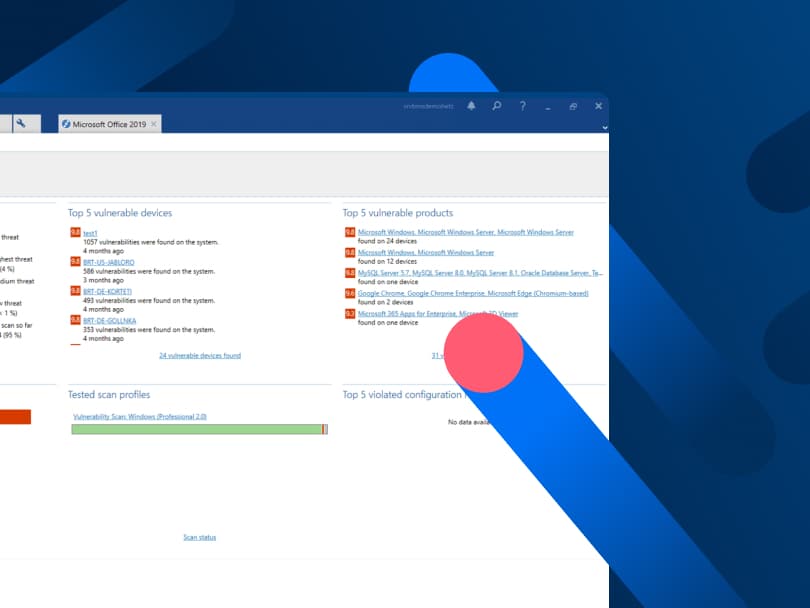Screen dimensions: 810x608
Task: Click text 'found on 24 devices'
Action: pos(387,241)
